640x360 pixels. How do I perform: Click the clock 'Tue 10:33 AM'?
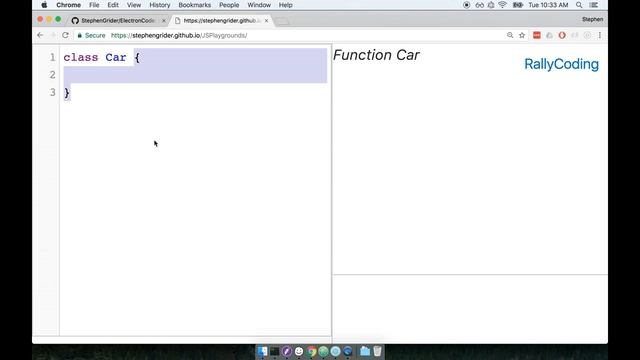(x=548, y=5)
